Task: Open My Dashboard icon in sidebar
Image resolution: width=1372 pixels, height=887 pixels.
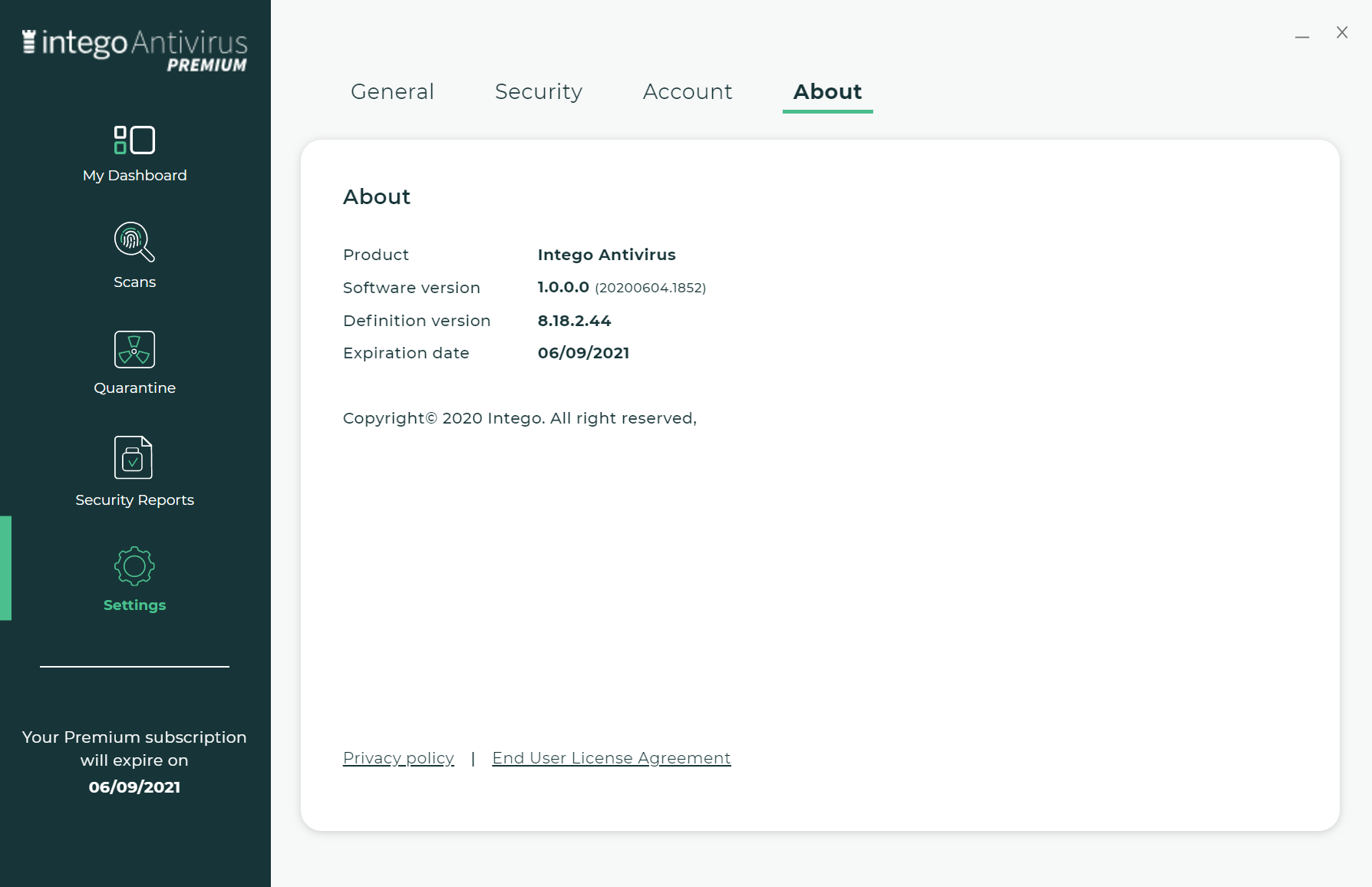Action: tap(134, 140)
